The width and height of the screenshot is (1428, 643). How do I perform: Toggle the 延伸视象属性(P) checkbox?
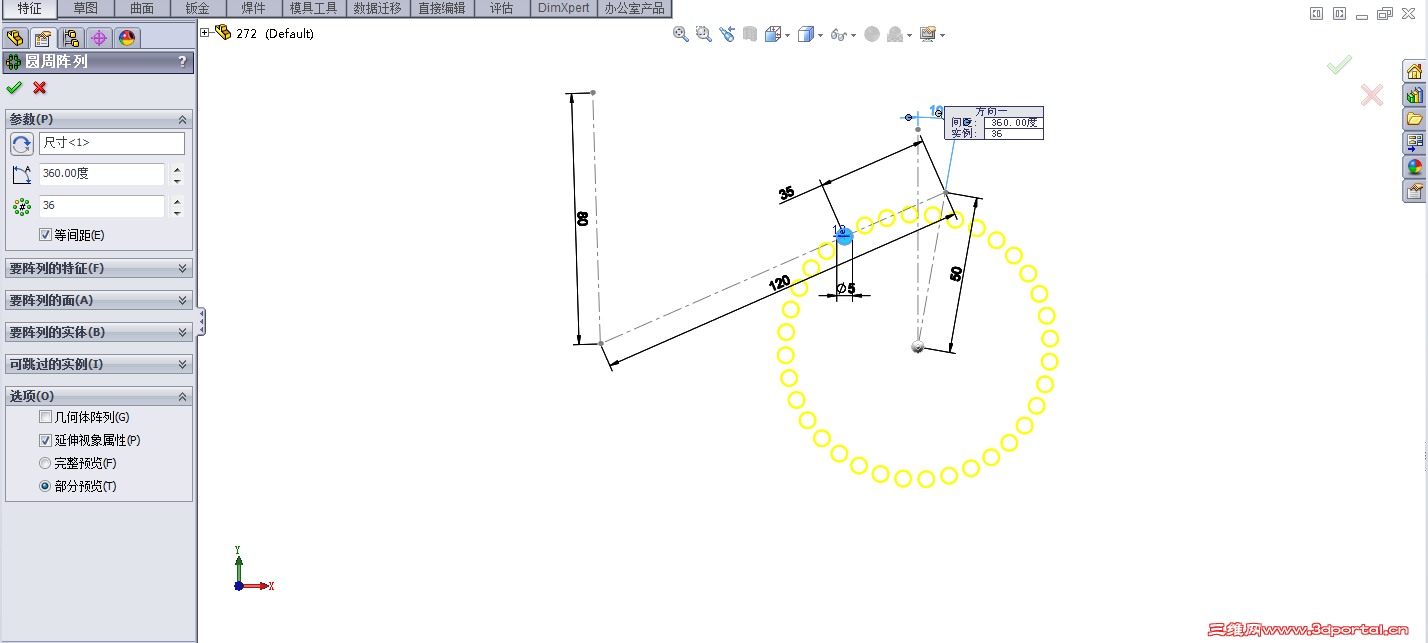45,440
